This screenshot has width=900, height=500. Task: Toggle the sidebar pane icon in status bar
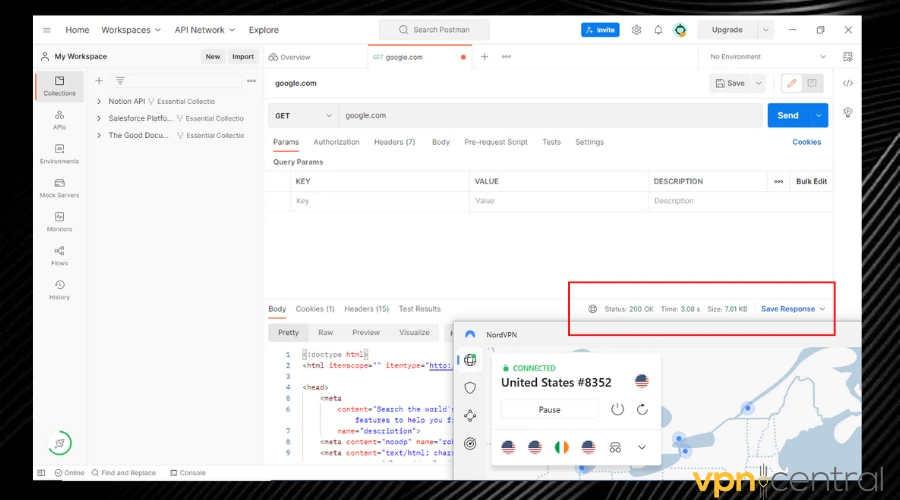[41, 473]
